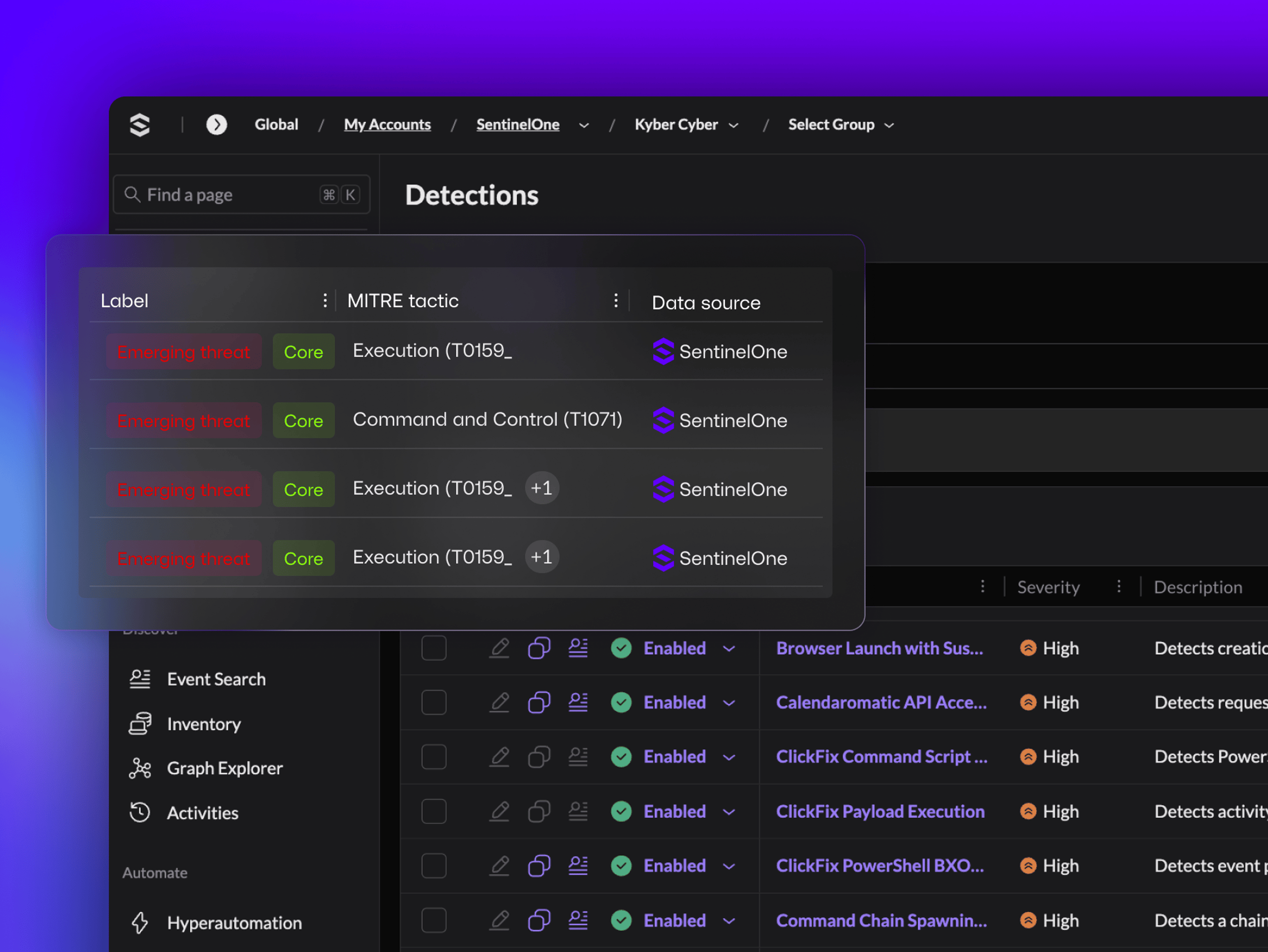This screenshot has height=952, width=1268.
Task: Click the Find a page search field
Action: point(241,194)
